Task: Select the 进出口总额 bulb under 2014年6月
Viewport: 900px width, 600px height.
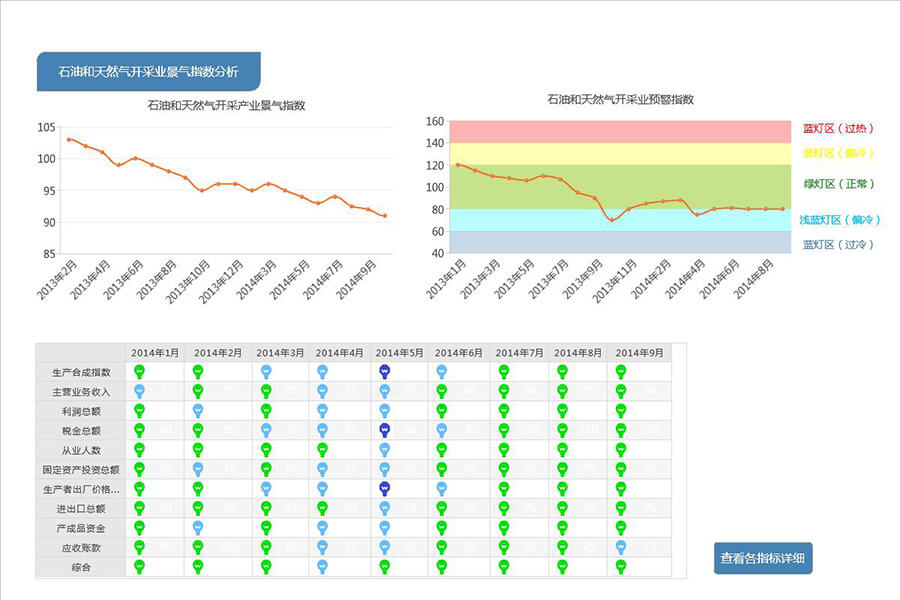Action: (x=441, y=508)
